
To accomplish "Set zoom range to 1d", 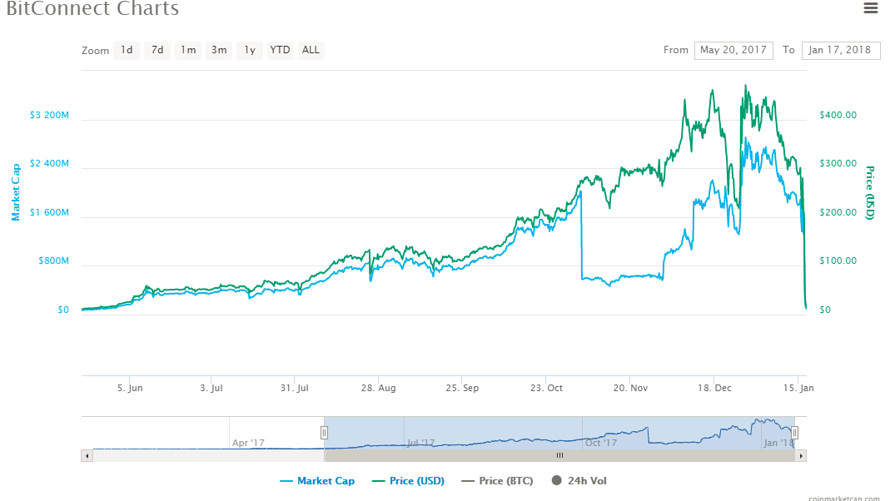I will click(x=127, y=50).
